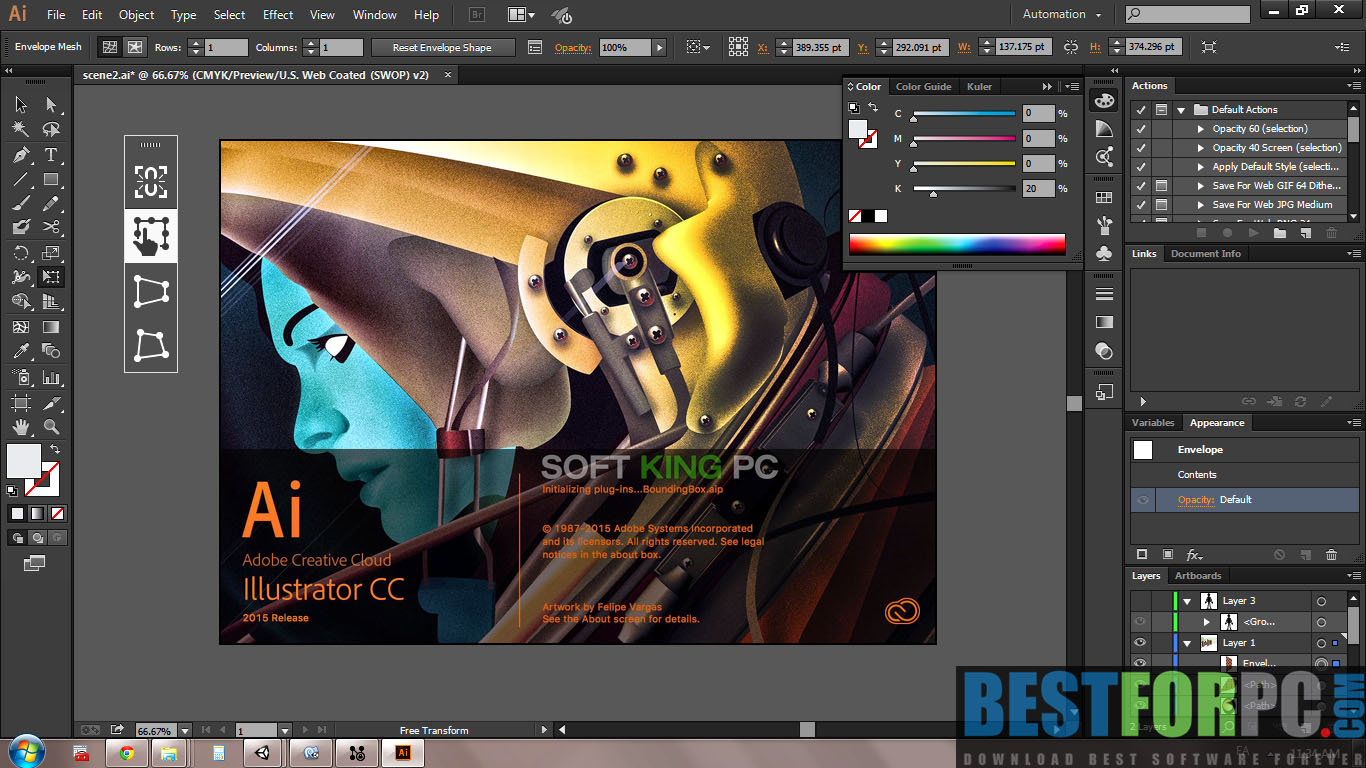1366x768 pixels.
Task: Open the Symbols panel club icon
Action: tap(1104, 253)
